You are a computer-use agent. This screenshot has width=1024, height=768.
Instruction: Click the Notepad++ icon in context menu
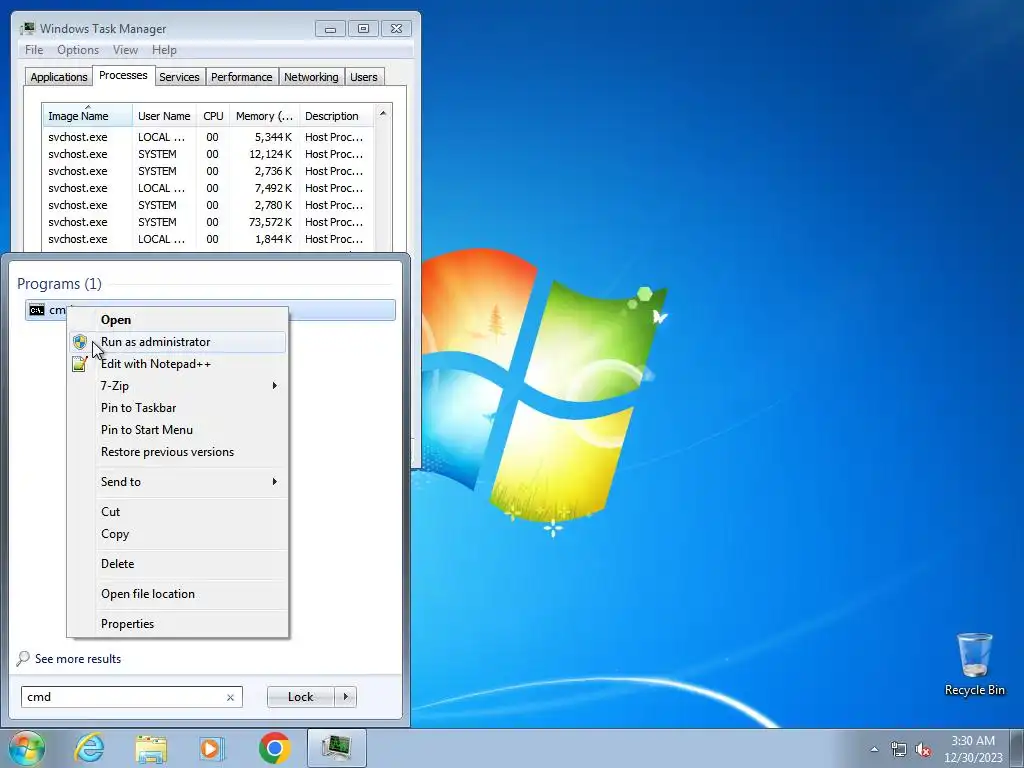80,364
